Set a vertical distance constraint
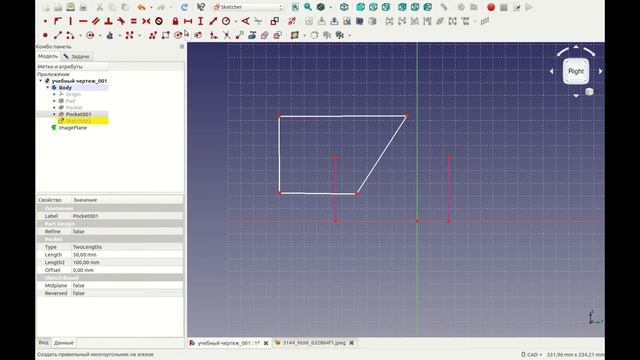Viewport: 640px width, 360px height. 200,21
